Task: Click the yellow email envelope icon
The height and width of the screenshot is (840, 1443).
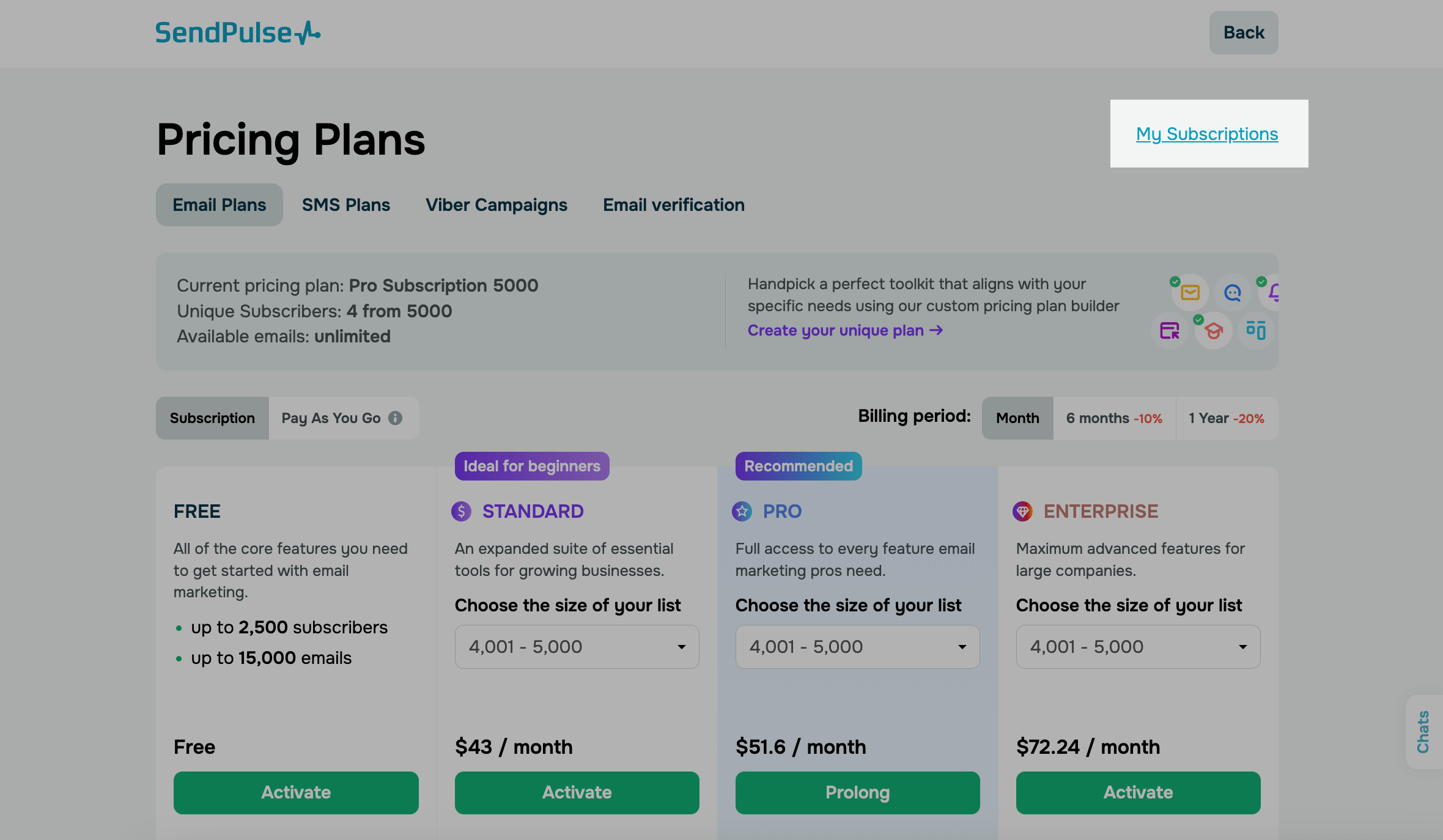Action: 1190,293
